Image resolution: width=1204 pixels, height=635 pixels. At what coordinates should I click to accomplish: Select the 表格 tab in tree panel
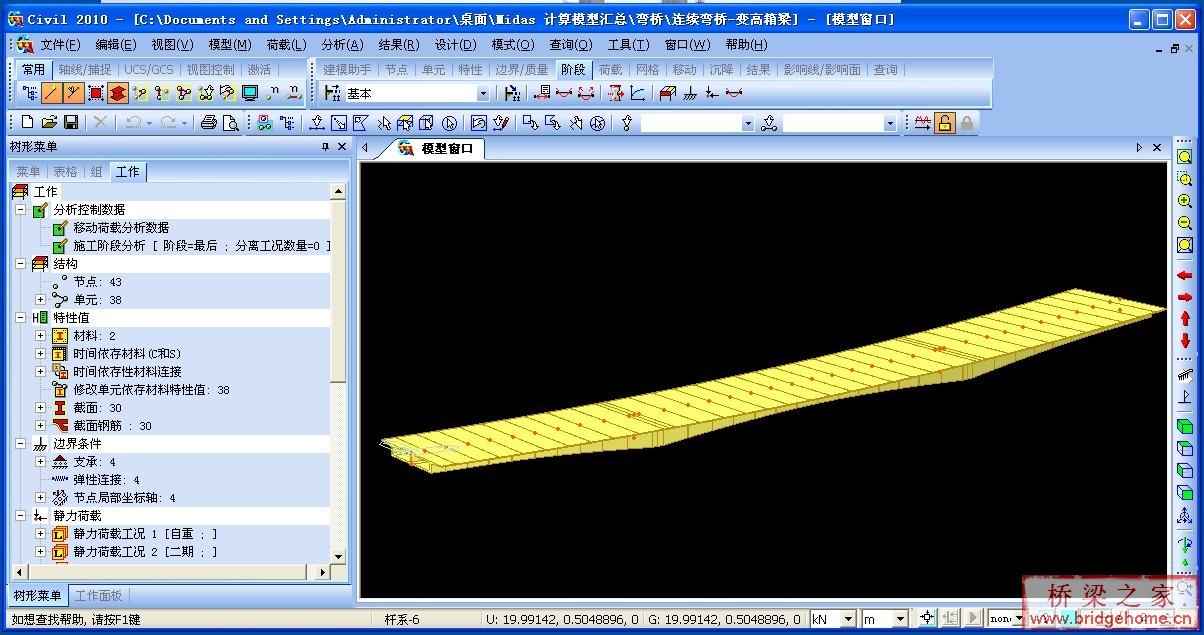[65, 172]
